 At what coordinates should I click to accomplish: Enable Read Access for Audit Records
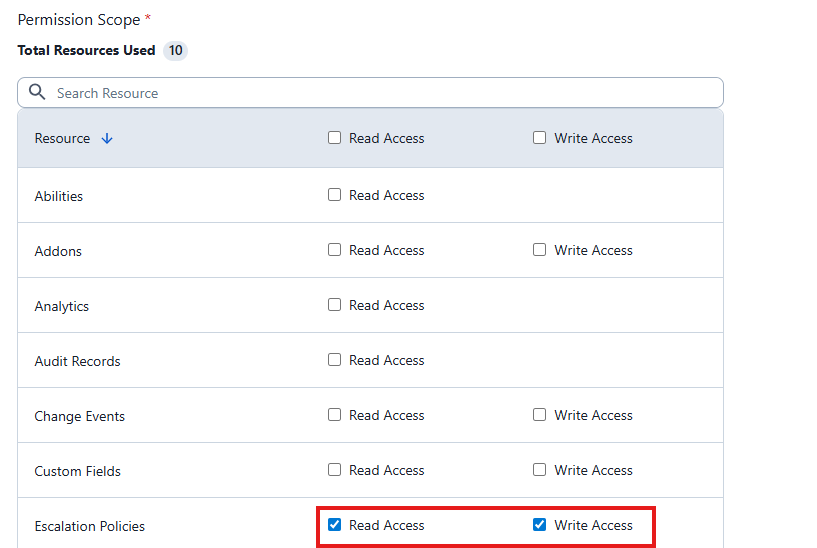335,360
